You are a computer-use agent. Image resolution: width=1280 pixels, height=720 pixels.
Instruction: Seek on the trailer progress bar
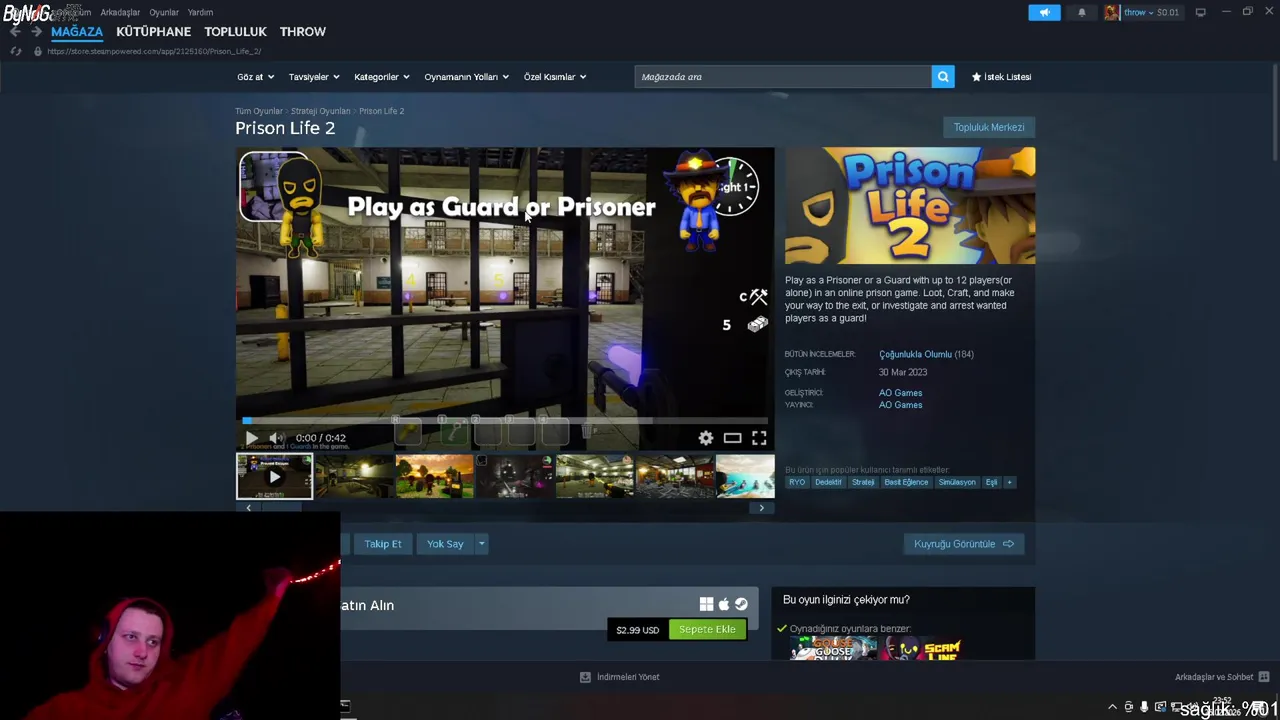point(505,421)
